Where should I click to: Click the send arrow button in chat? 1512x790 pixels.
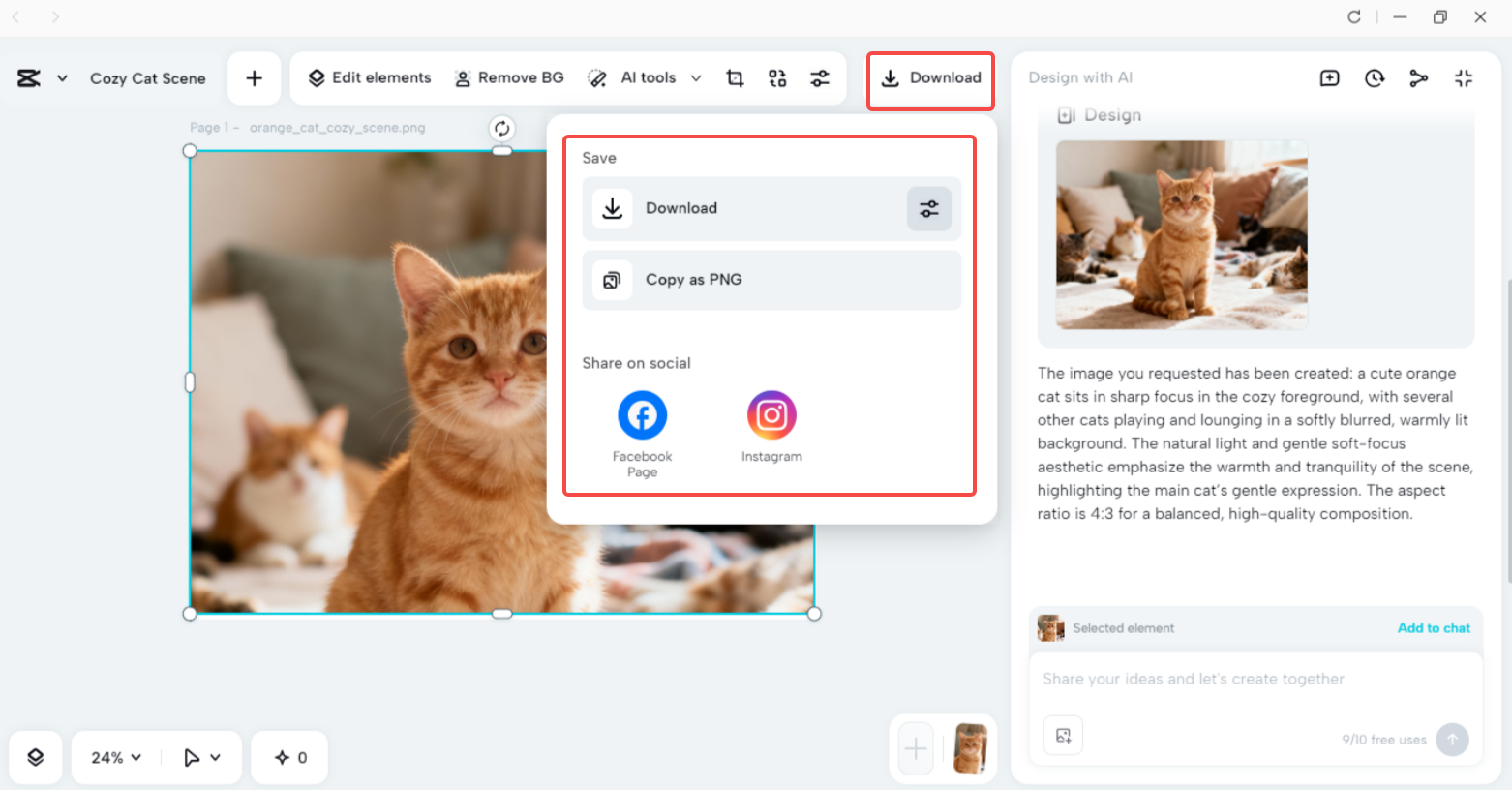coord(1452,740)
